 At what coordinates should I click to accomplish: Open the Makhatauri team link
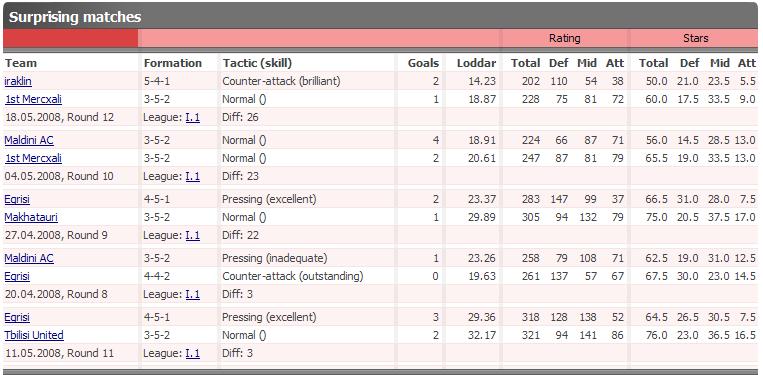coord(31,217)
